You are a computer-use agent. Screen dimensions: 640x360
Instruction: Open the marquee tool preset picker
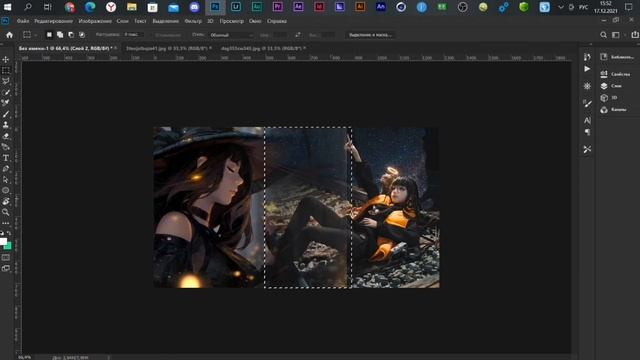pyautogui.click(x=29, y=35)
